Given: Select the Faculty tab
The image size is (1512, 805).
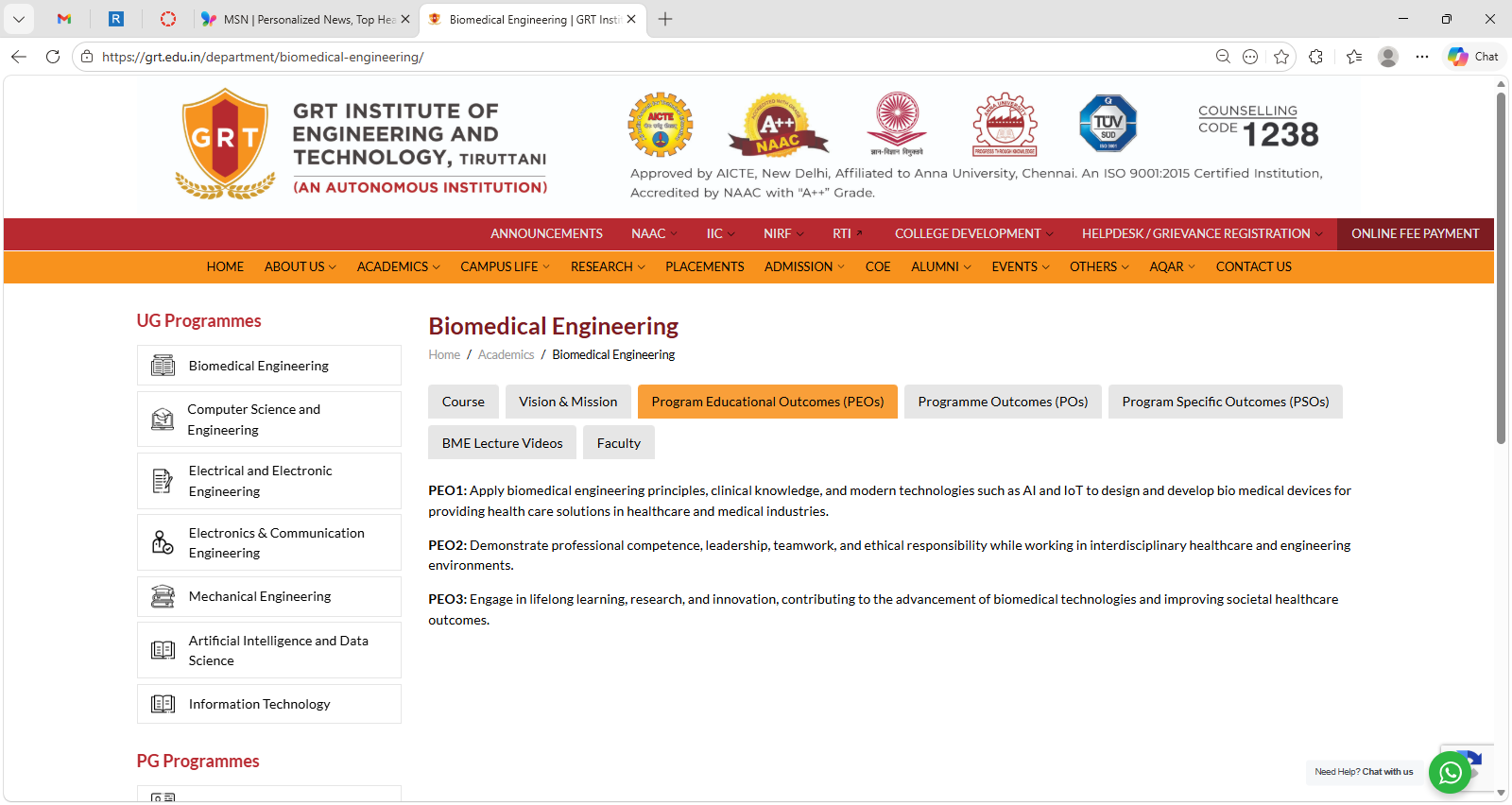Looking at the screenshot, I should 618,443.
